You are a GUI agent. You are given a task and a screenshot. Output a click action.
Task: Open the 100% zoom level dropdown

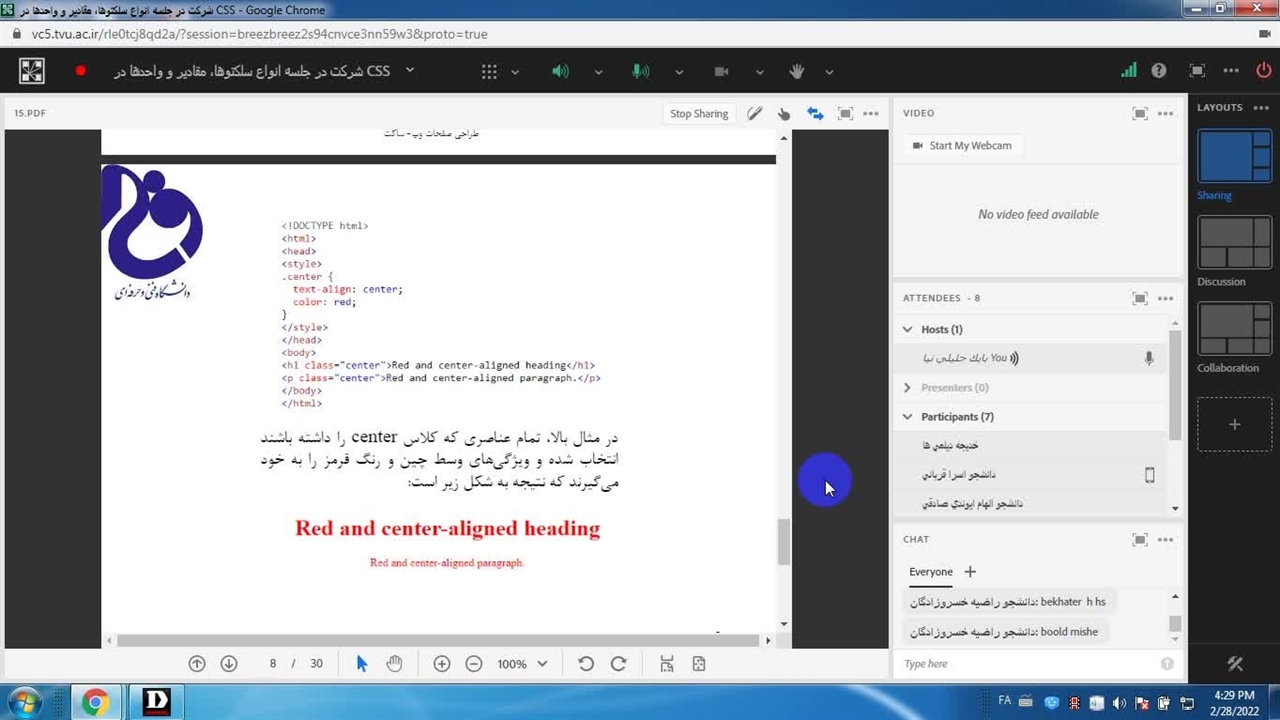(523, 664)
